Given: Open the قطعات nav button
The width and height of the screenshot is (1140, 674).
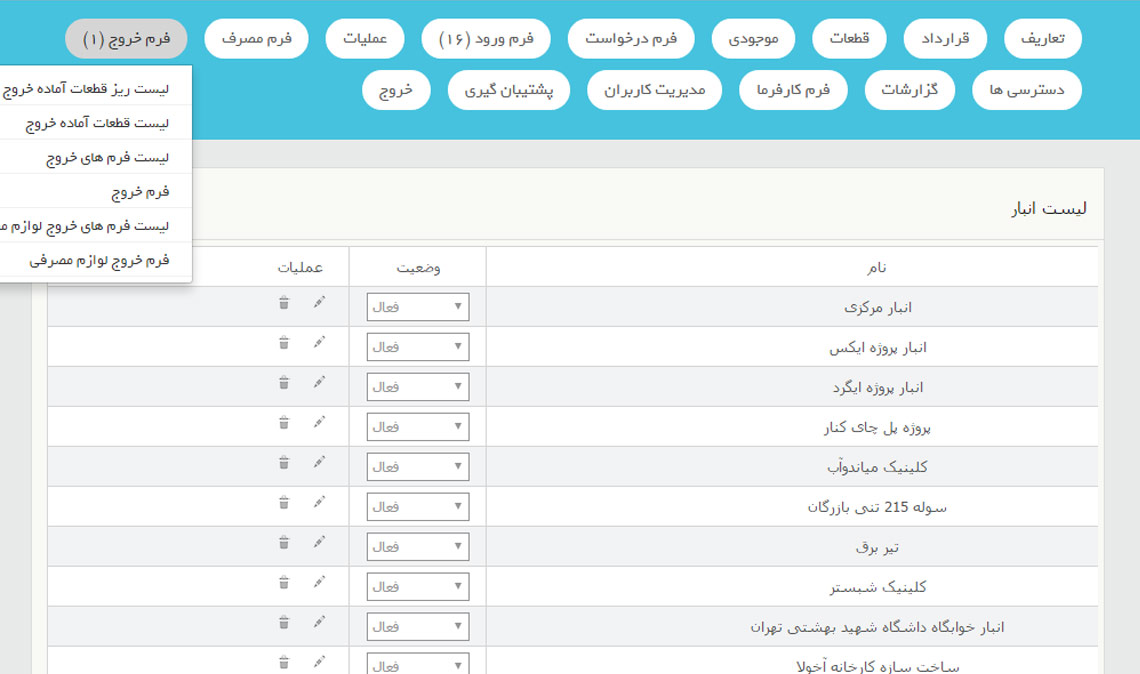Looking at the screenshot, I should [849, 39].
